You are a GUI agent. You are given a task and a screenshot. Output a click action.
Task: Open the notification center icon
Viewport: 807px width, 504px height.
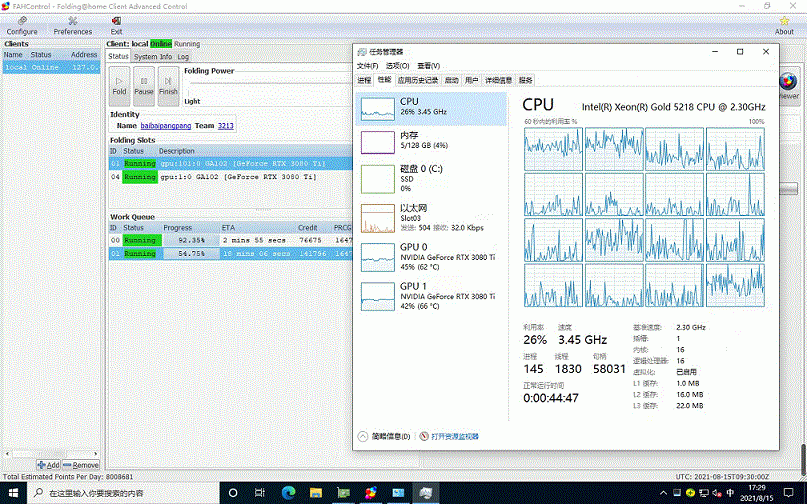(x=788, y=493)
